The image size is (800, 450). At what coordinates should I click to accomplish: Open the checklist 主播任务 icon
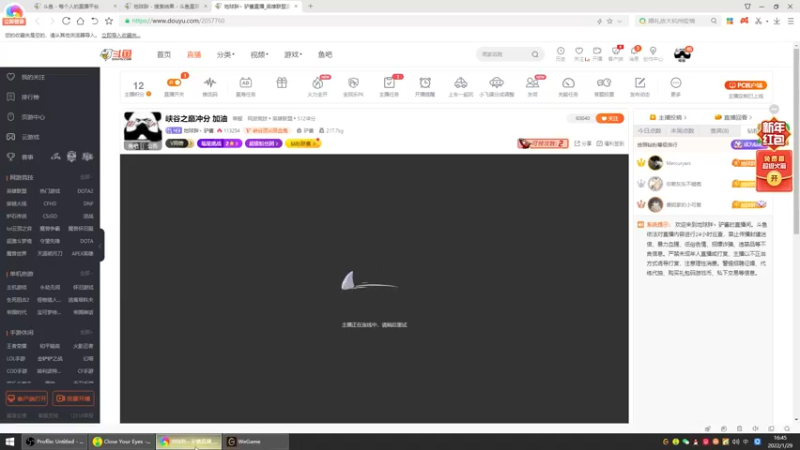389,83
